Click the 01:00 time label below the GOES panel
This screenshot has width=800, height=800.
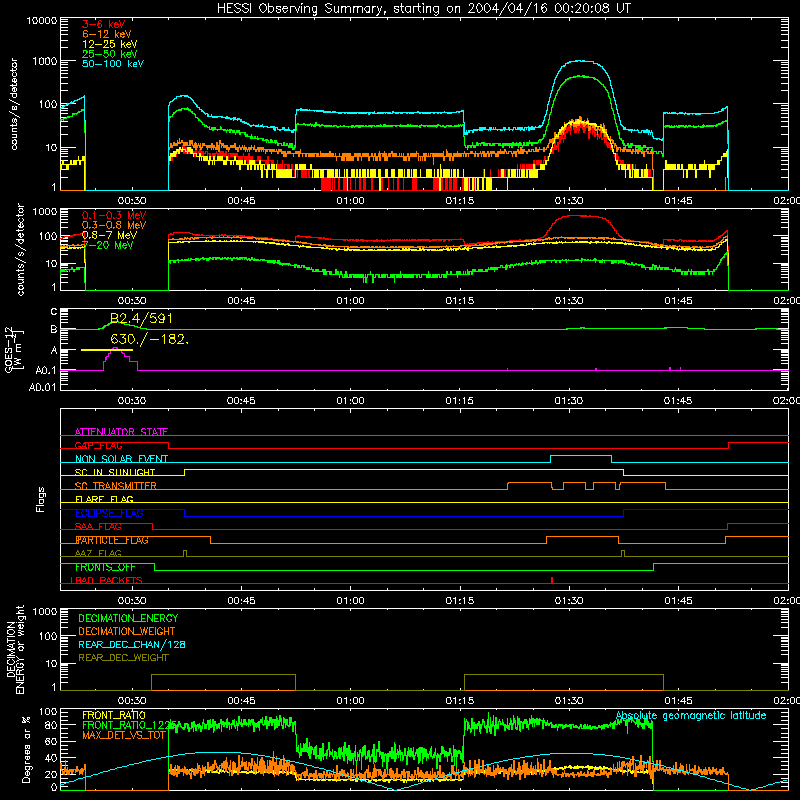click(351, 401)
